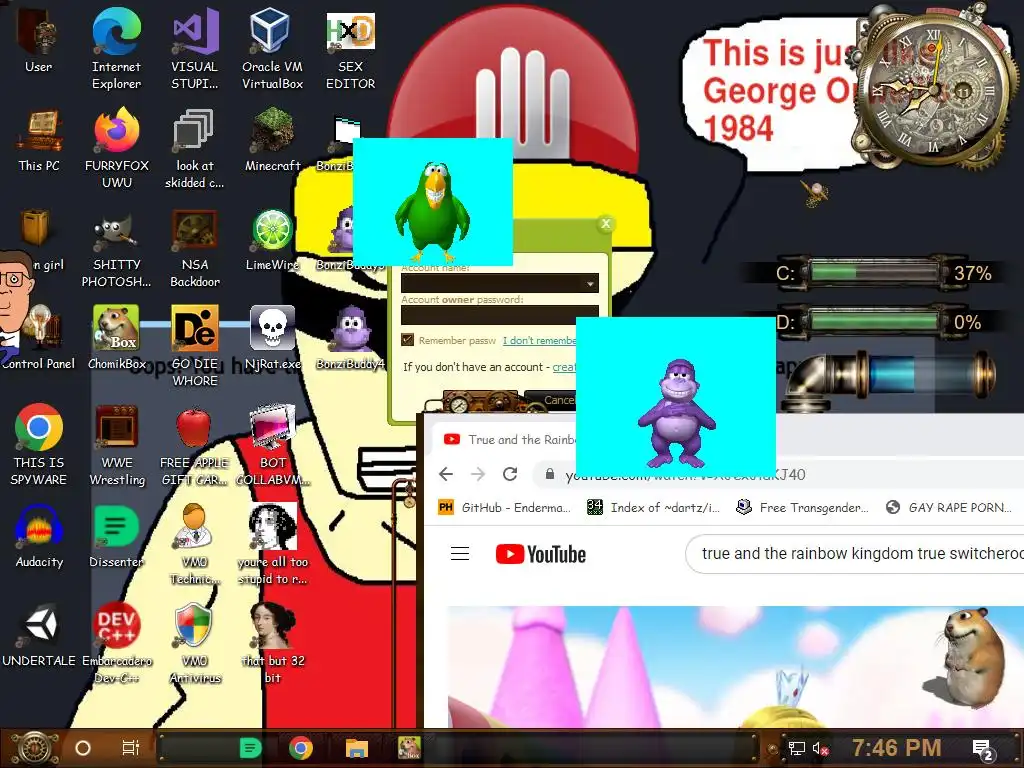Click the YouTube logo
Viewport: 1024px width, 768px height.
coord(541,554)
